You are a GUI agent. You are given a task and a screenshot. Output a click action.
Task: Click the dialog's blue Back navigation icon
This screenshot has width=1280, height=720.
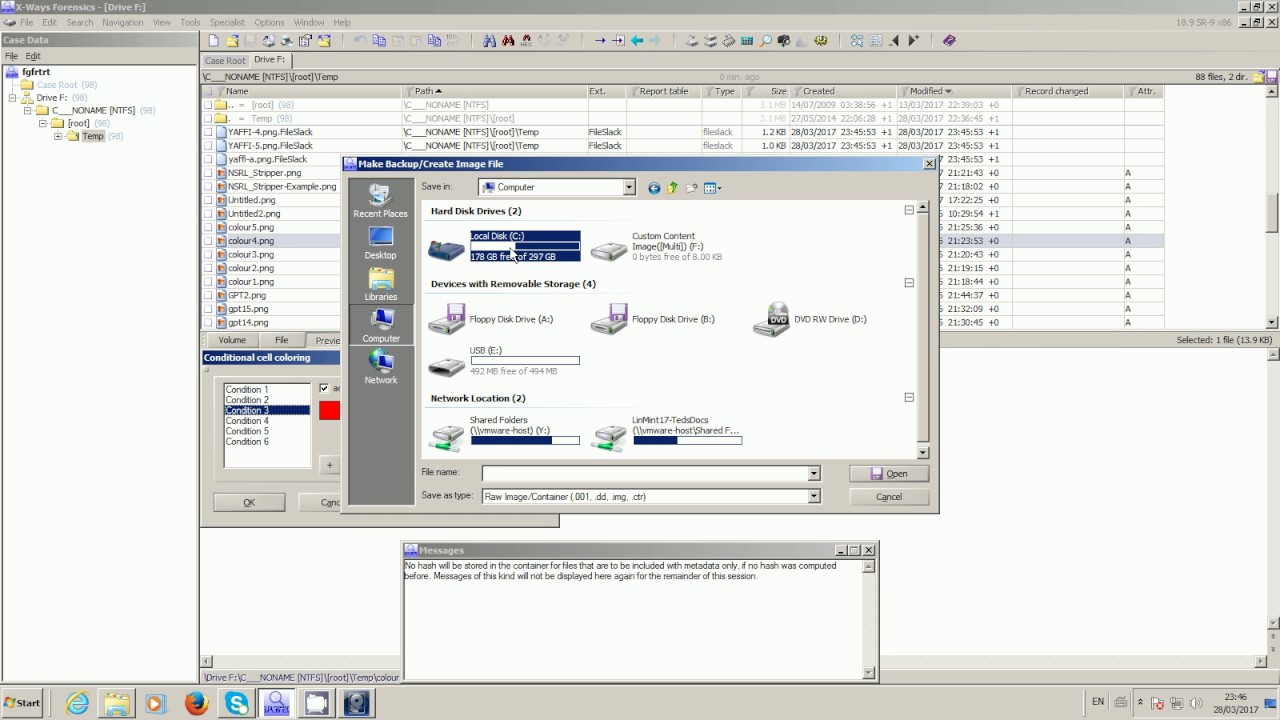tap(654, 188)
